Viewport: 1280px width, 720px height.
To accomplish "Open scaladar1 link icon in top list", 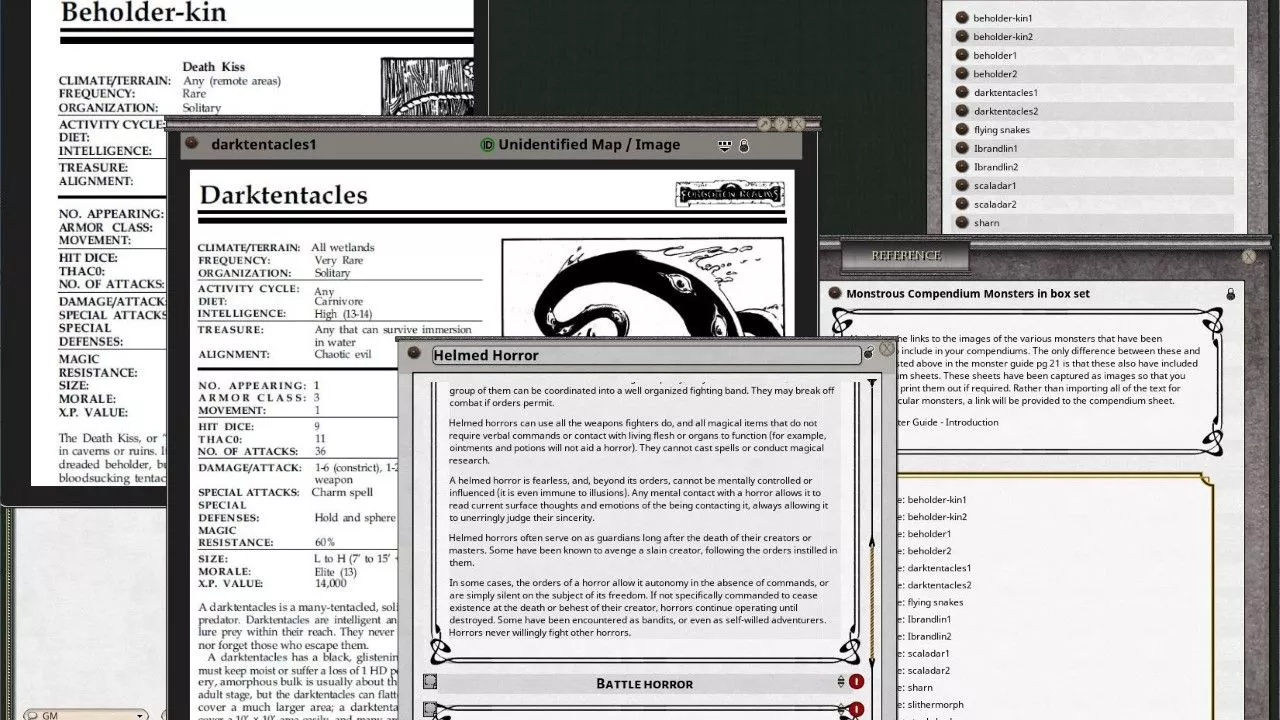I will click(x=962, y=185).
